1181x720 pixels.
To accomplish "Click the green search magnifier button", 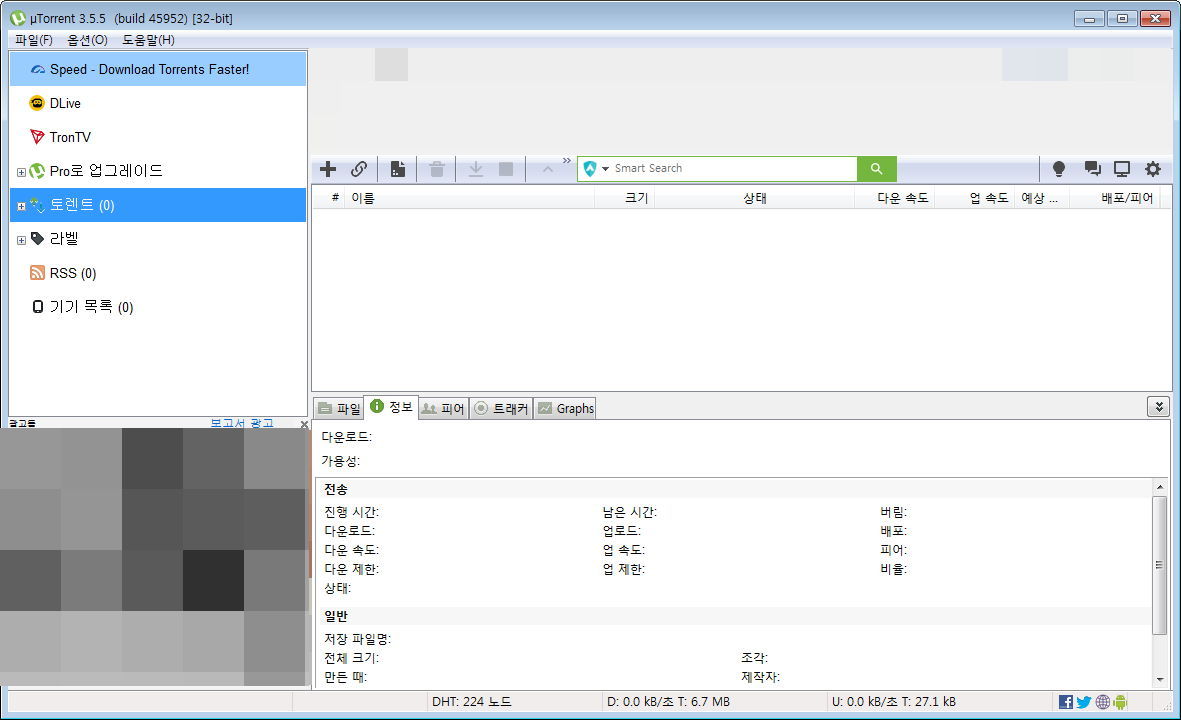I will pos(876,169).
